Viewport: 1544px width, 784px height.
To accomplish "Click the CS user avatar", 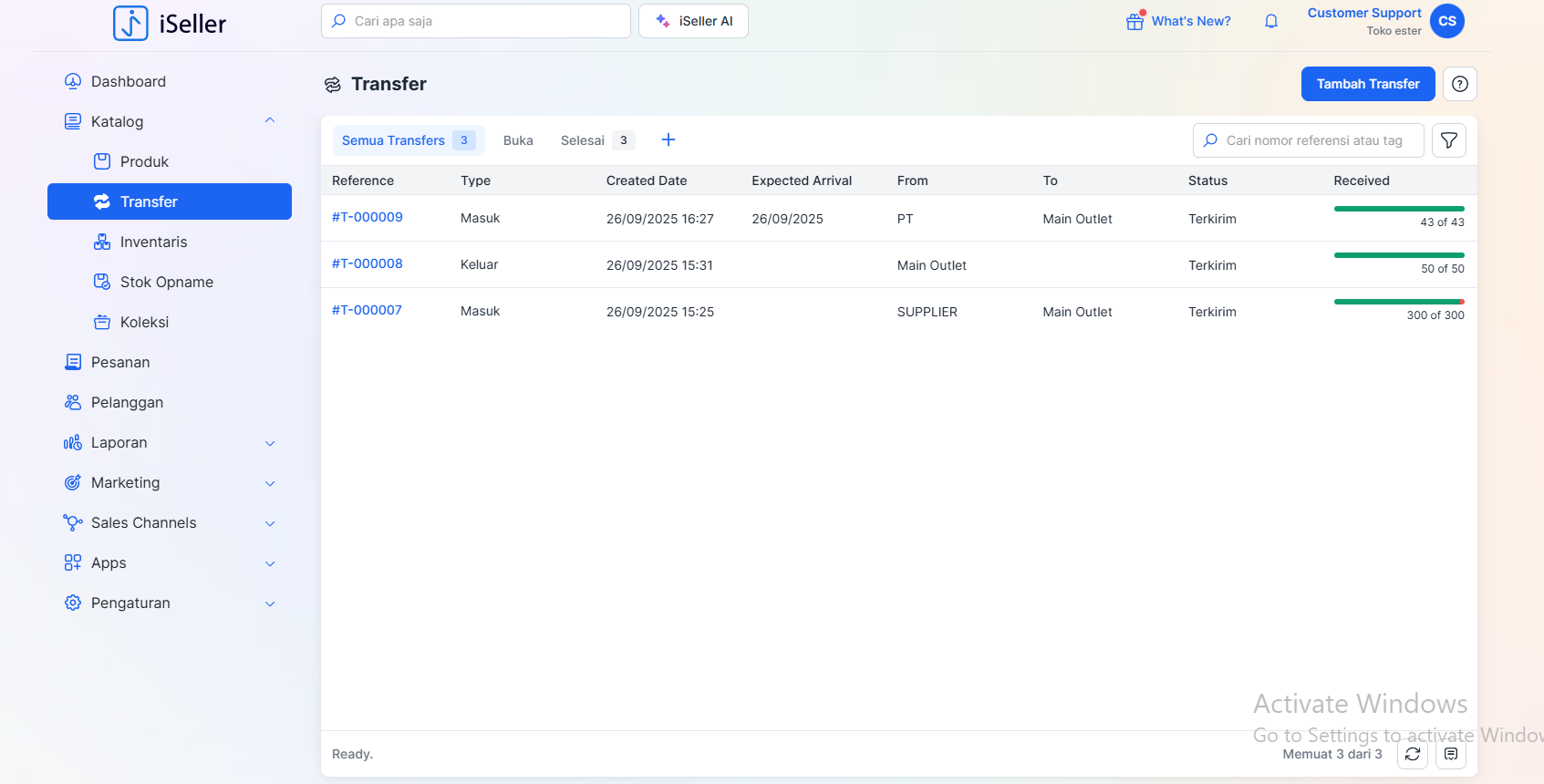I will (1446, 21).
